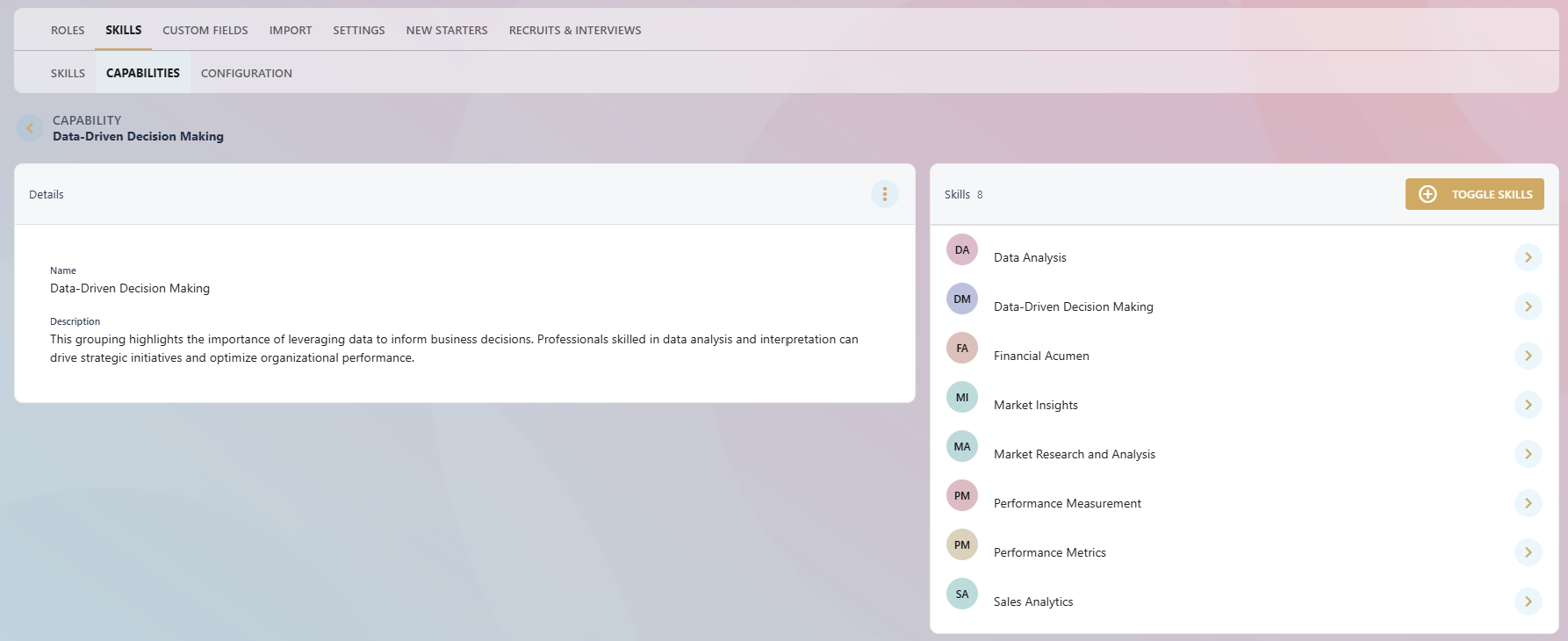Viewport: 1568px width, 641px height.
Task: Switch to the Roles top tab
Action: pyautogui.click(x=68, y=30)
